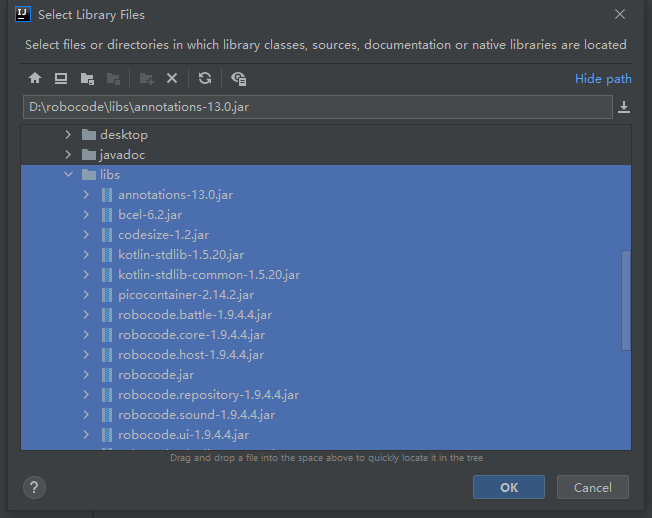The image size is (652, 518).
Task: Click the Module directory toolbar icon
Action: point(113,78)
